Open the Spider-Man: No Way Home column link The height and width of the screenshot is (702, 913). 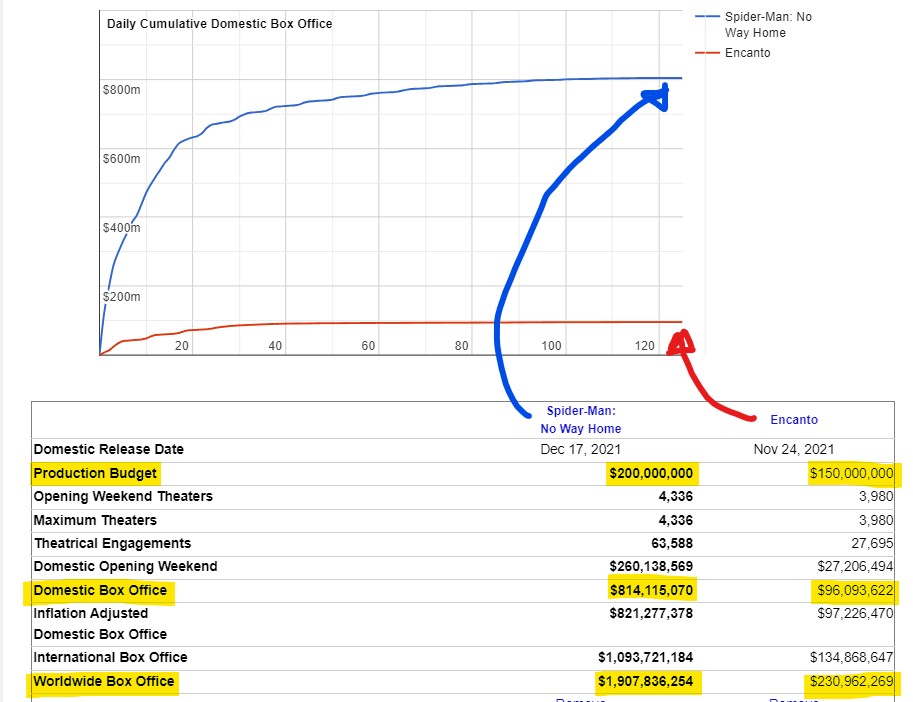tap(580, 420)
